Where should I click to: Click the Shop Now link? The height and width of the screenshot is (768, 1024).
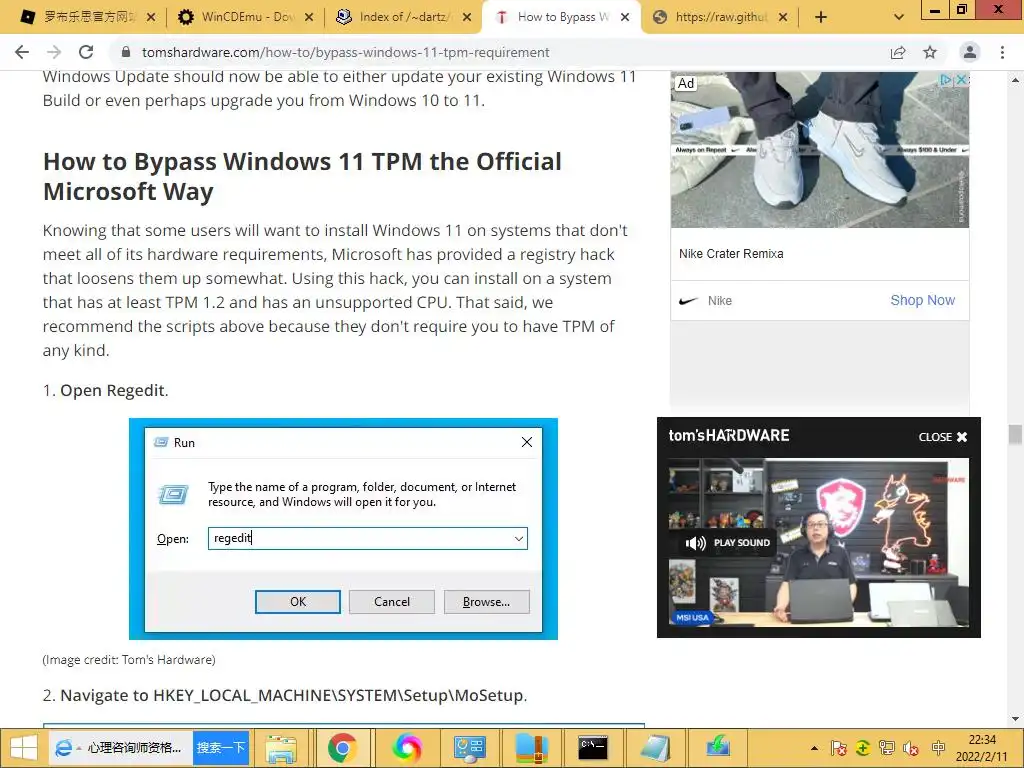[923, 300]
